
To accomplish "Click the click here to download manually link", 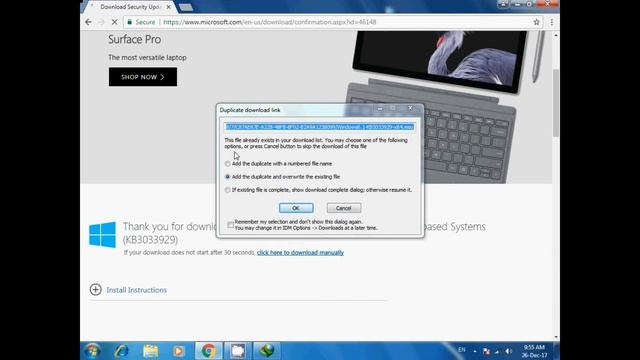I will pos(300,253).
